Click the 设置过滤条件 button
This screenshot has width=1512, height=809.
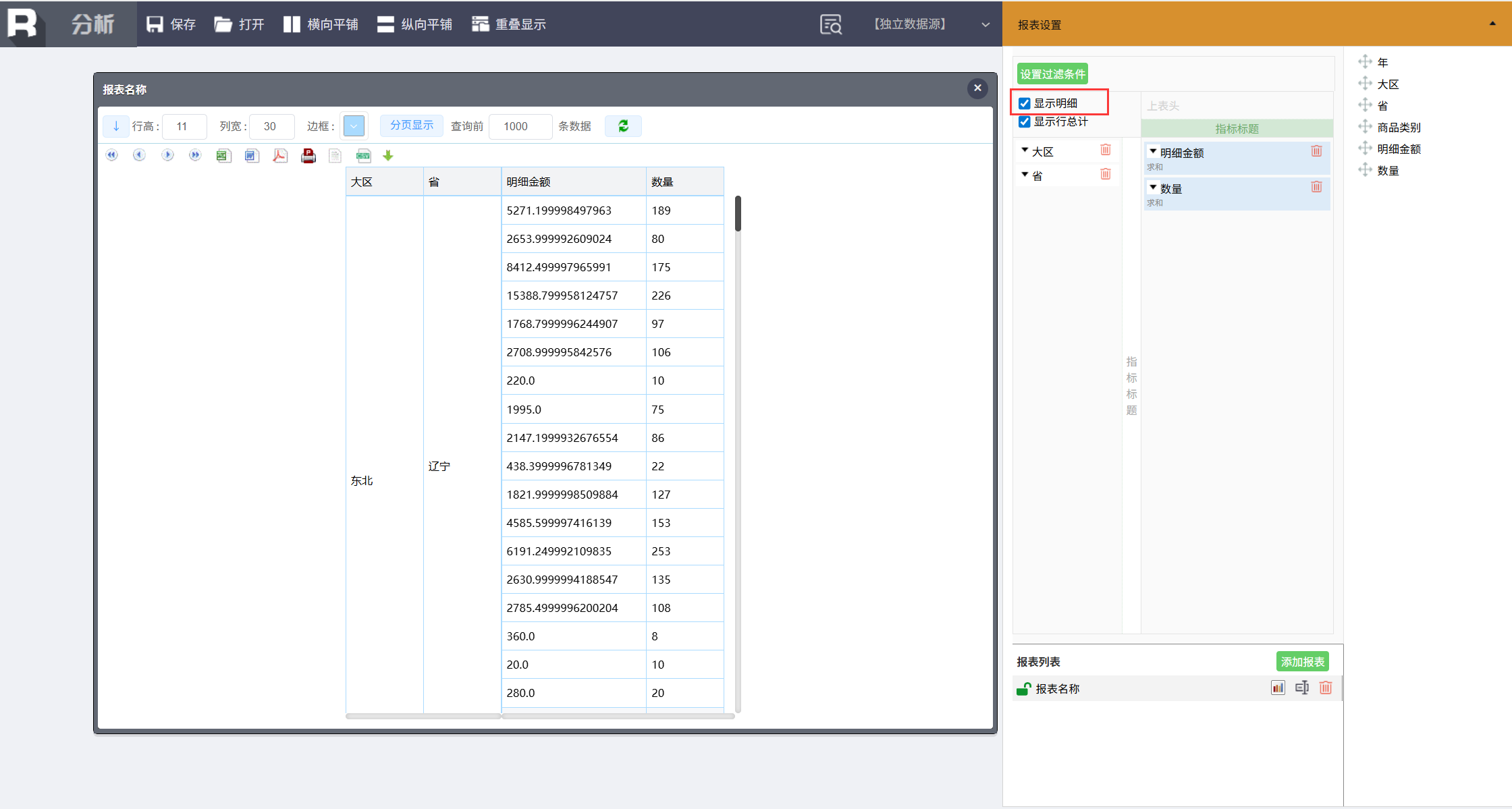pos(1052,74)
